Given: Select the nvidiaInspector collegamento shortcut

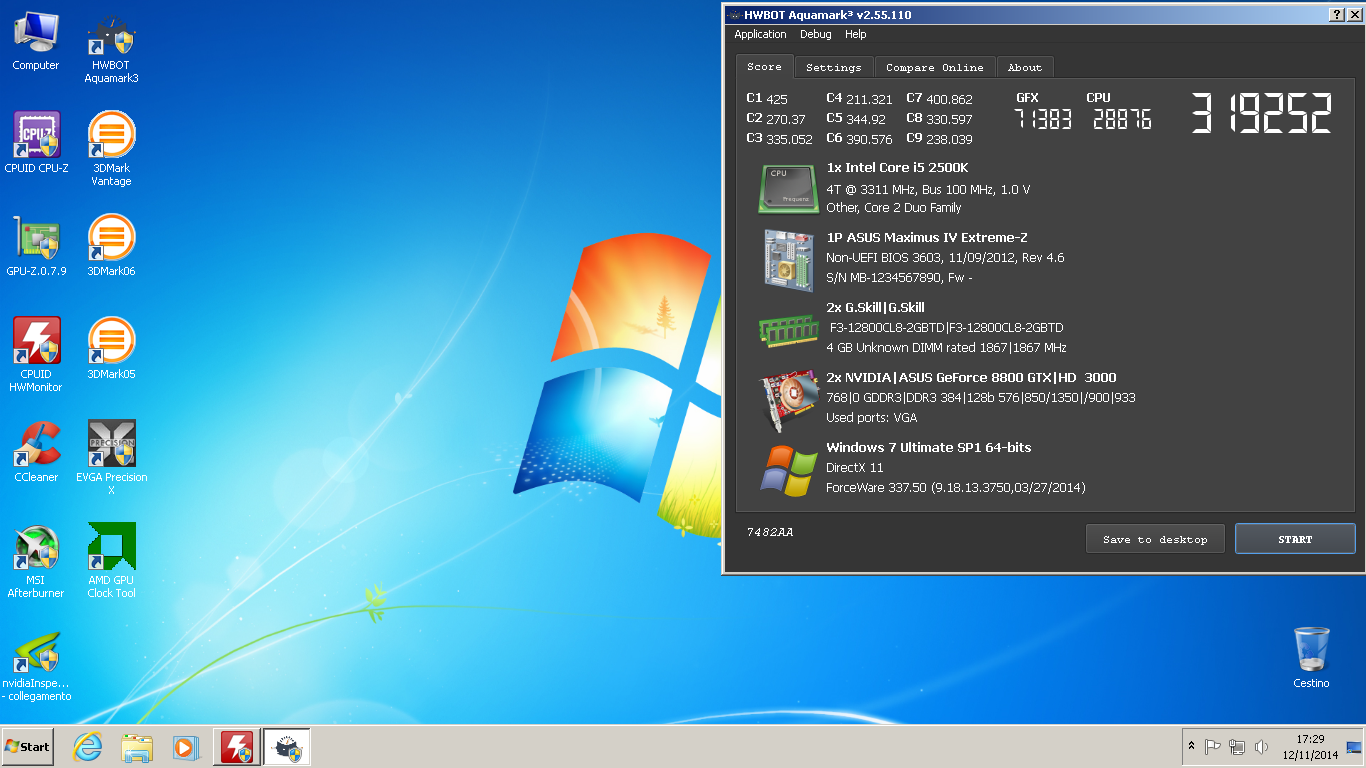Looking at the screenshot, I should click(37, 666).
